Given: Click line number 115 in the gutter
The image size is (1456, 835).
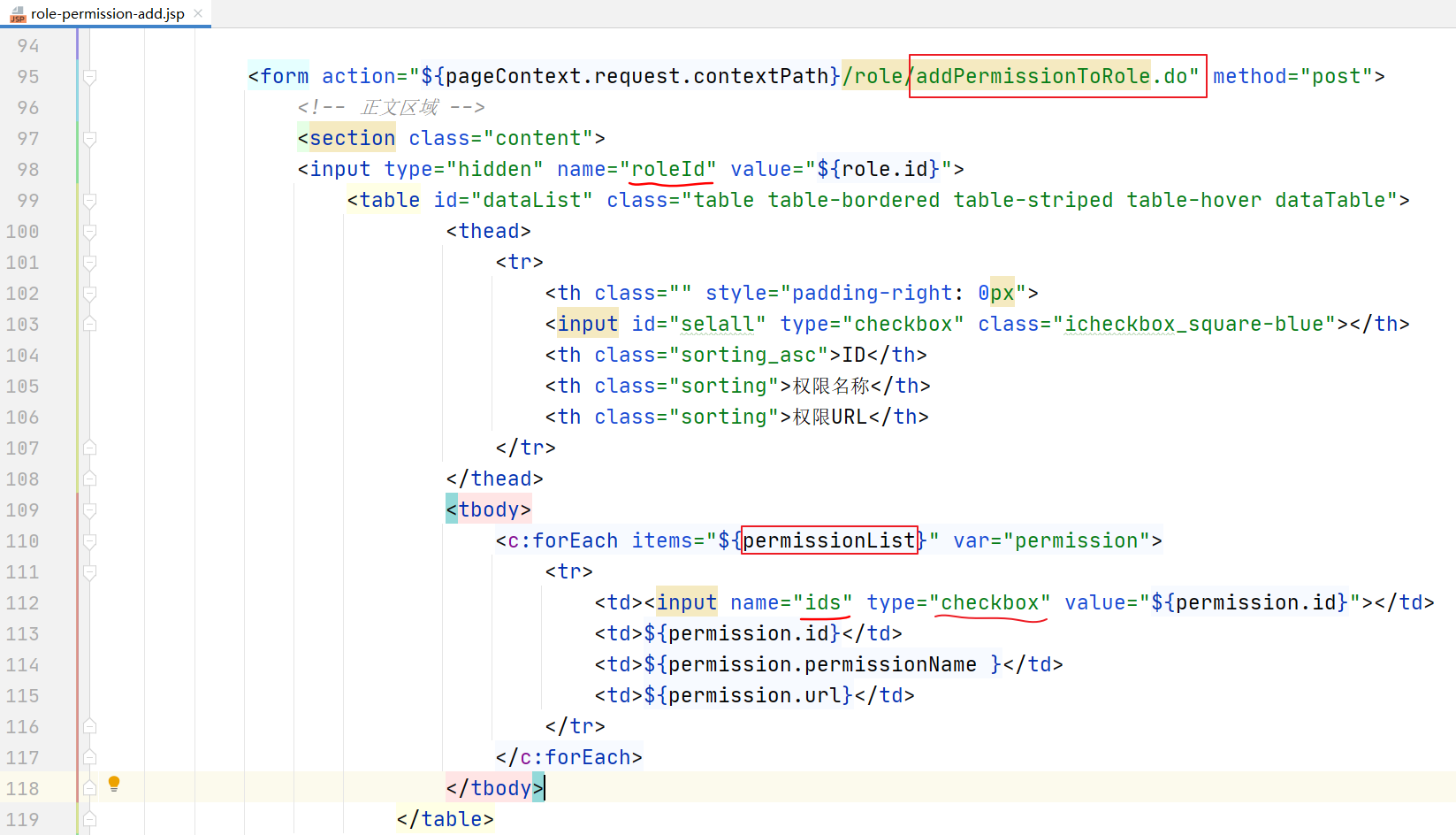Looking at the screenshot, I should click(x=22, y=696).
